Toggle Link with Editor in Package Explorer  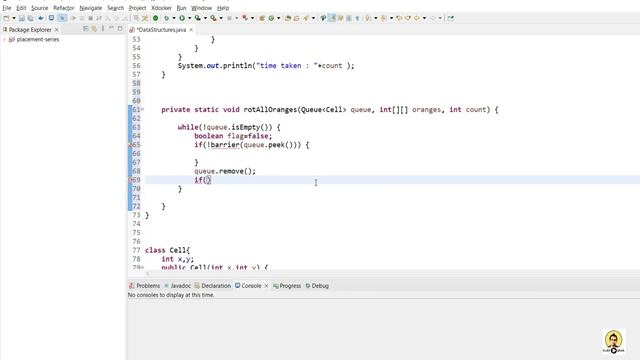pos(94,29)
